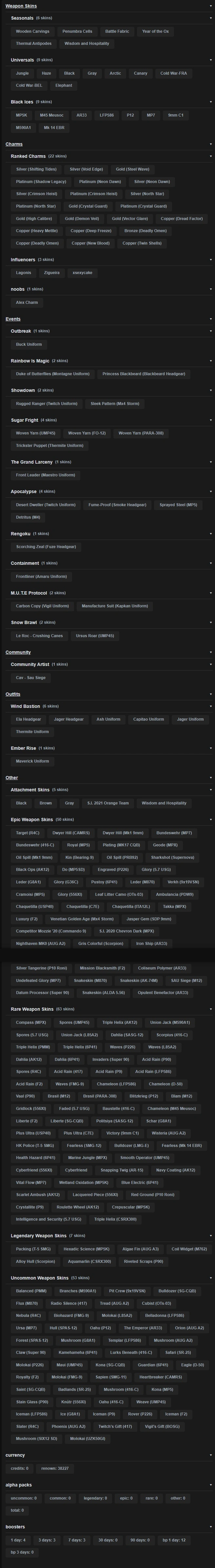Image resolution: width=215 pixels, height=1568 pixels.
Task: Collapse the Seasonals skins group
Action: point(211,18)
